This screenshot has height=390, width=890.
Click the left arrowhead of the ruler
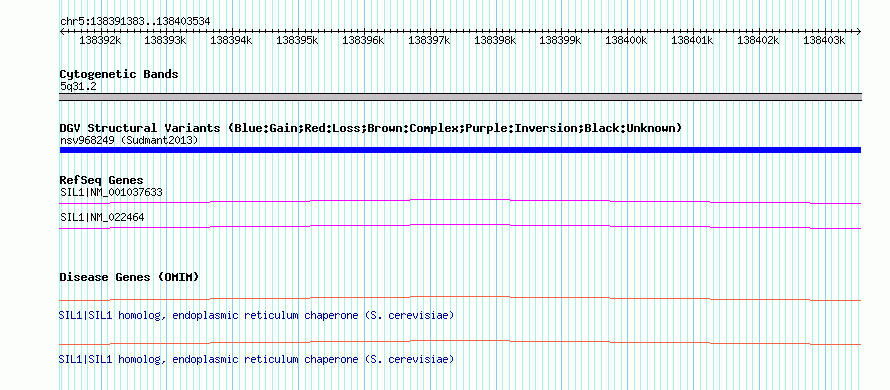pyautogui.click(x=62, y=31)
